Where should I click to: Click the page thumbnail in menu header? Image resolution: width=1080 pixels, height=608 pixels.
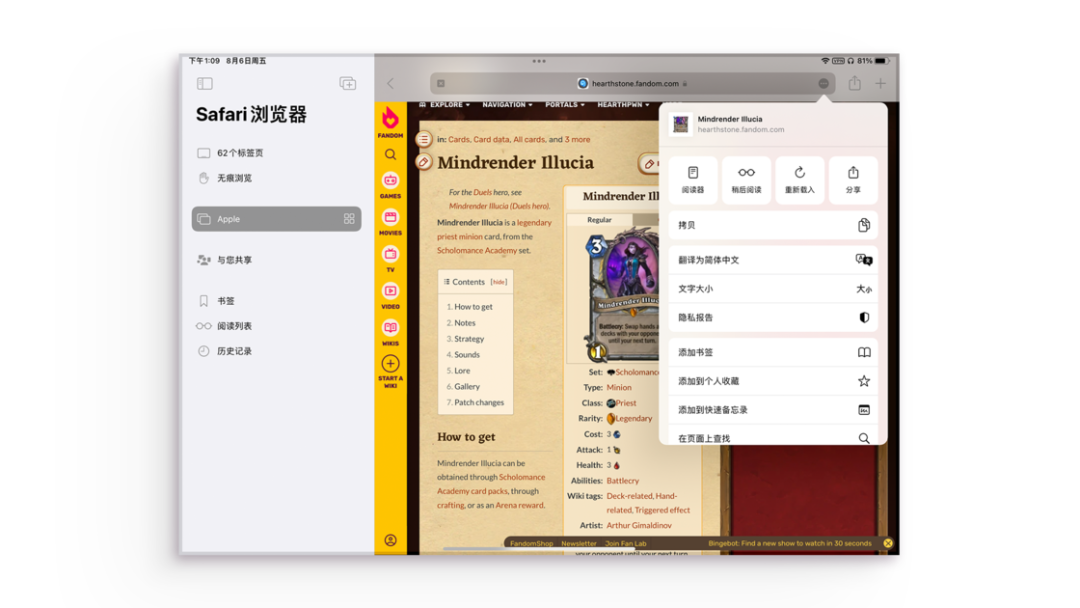(x=681, y=124)
